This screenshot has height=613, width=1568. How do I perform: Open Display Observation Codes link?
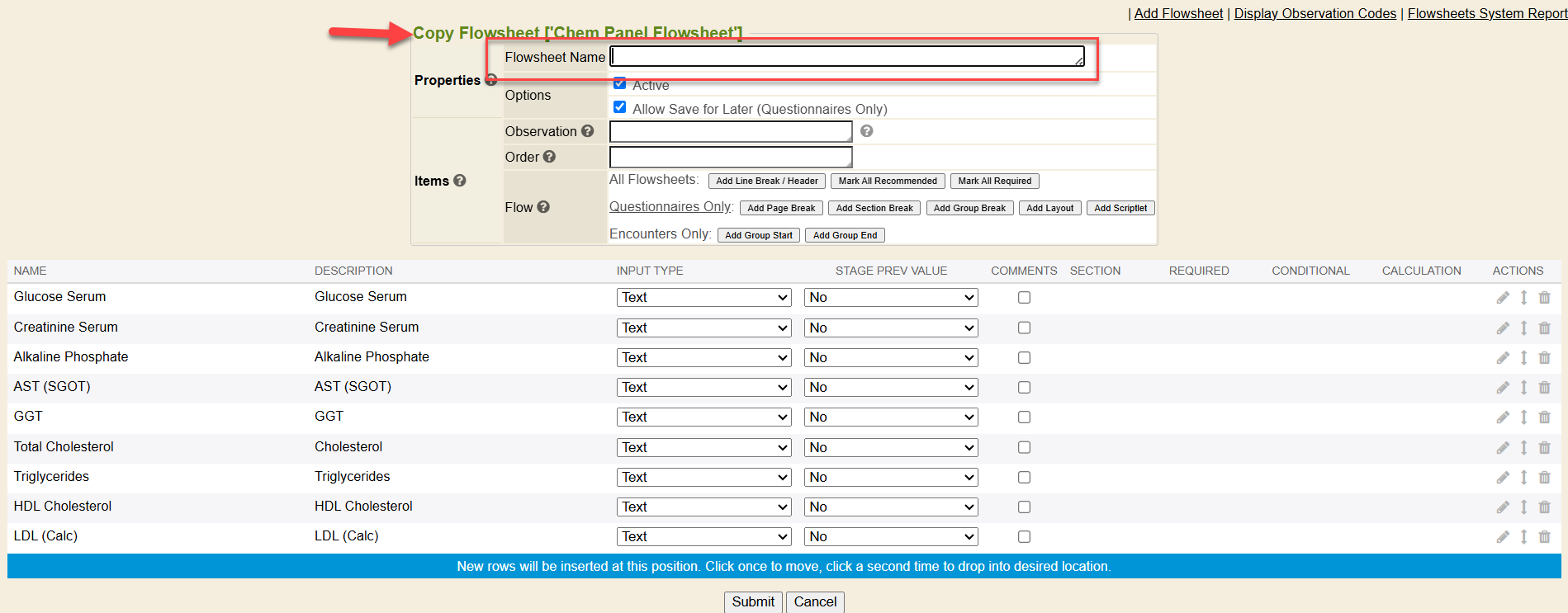[1315, 13]
